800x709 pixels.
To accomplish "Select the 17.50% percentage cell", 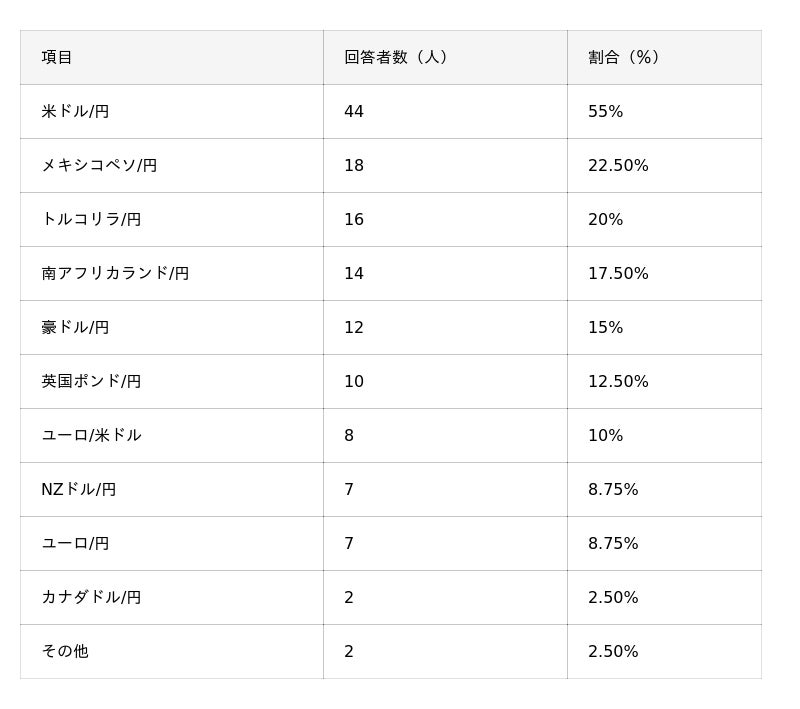I will click(618, 273).
